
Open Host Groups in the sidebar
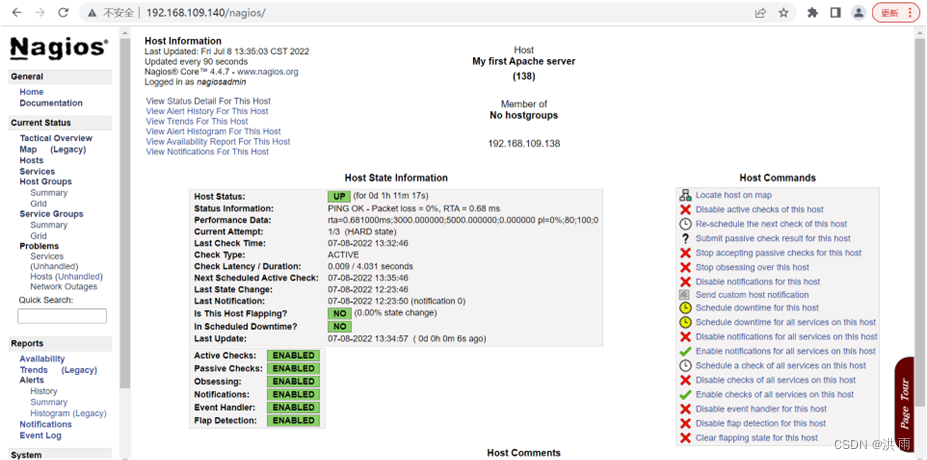coord(46,182)
